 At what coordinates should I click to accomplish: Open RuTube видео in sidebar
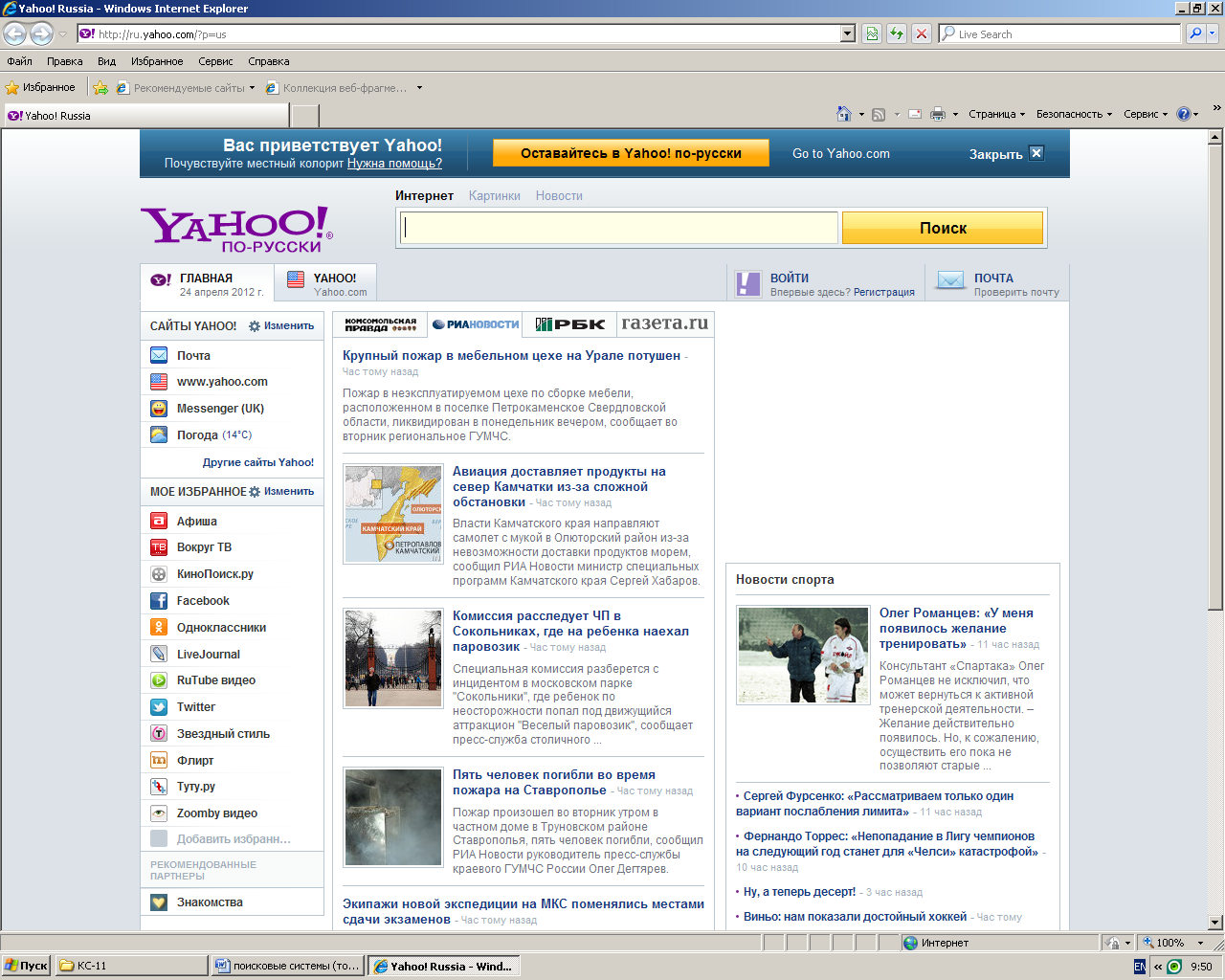point(216,680)
